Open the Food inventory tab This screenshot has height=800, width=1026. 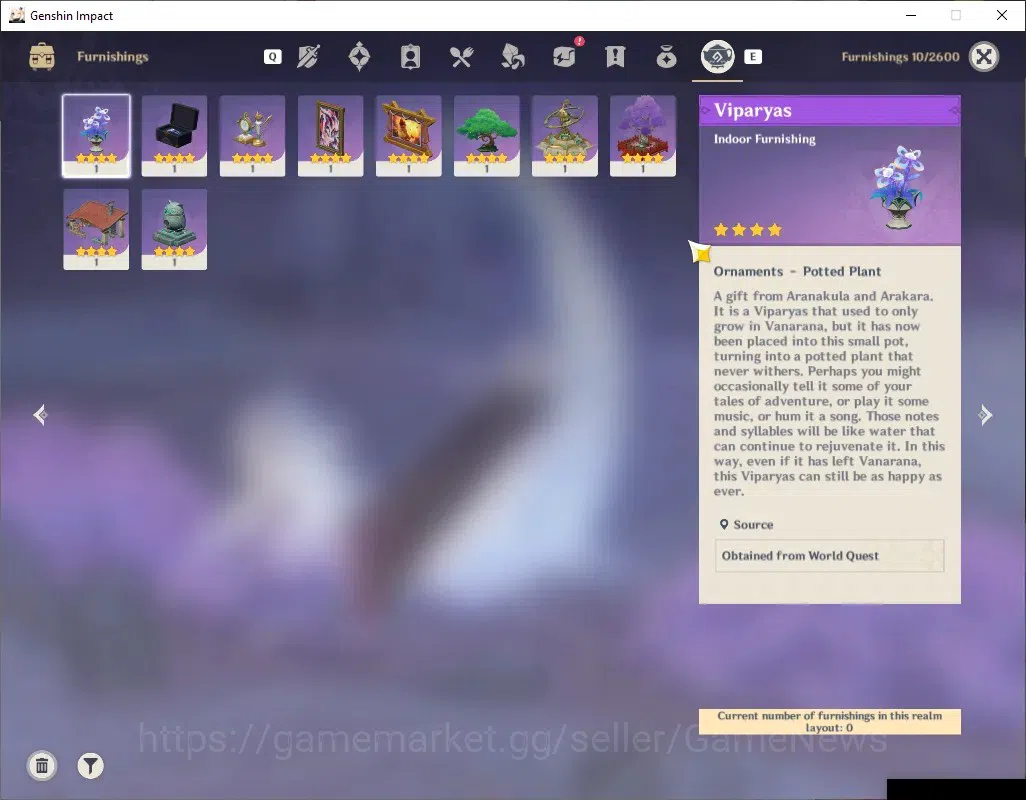[461, 57]
